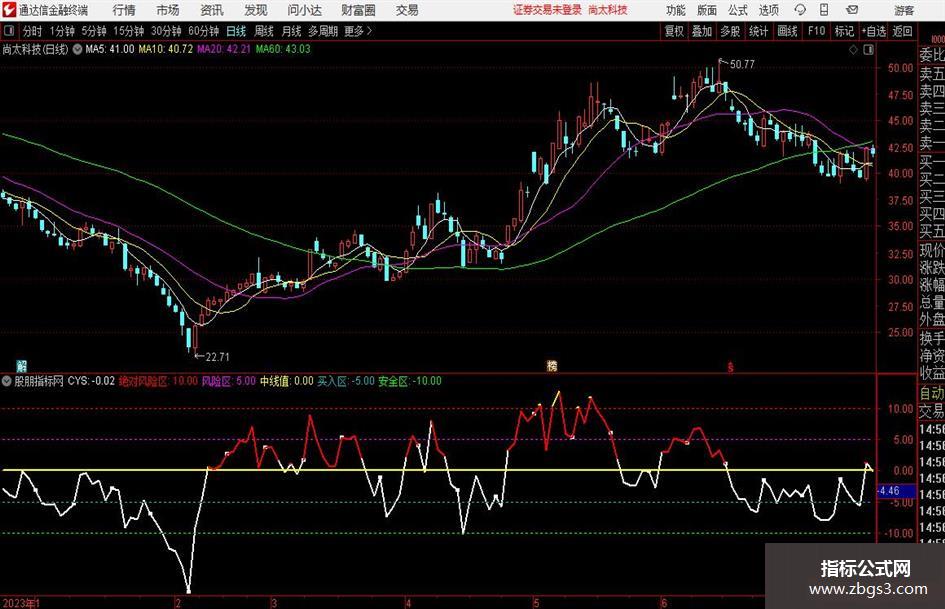
Task: Click the 解 marker icon below chart
Action: [21, 366]
